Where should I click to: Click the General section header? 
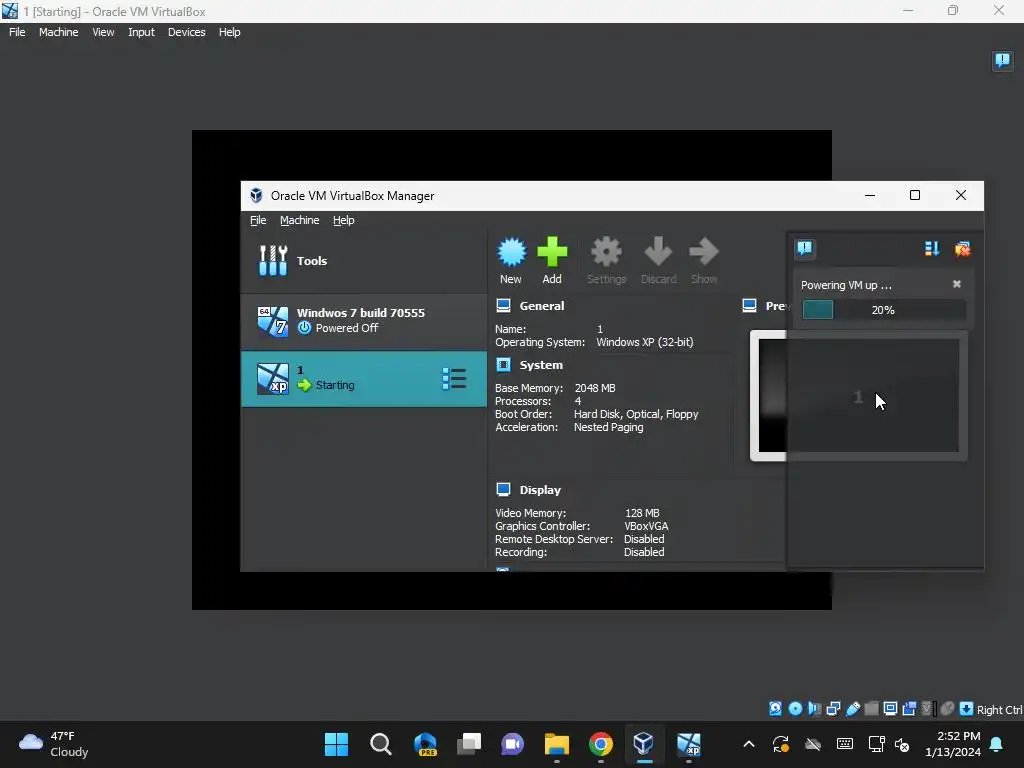click(541, 306)
